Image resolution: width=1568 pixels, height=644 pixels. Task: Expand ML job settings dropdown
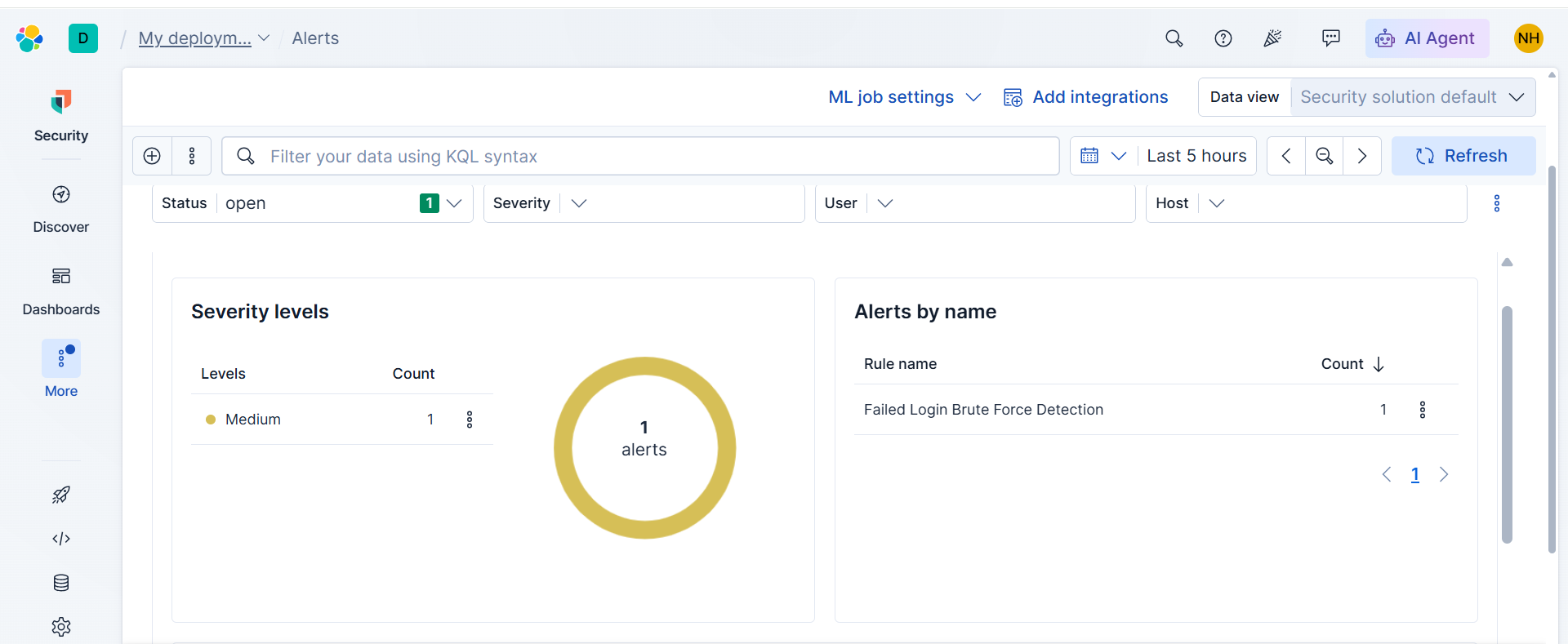click(904, 97)
